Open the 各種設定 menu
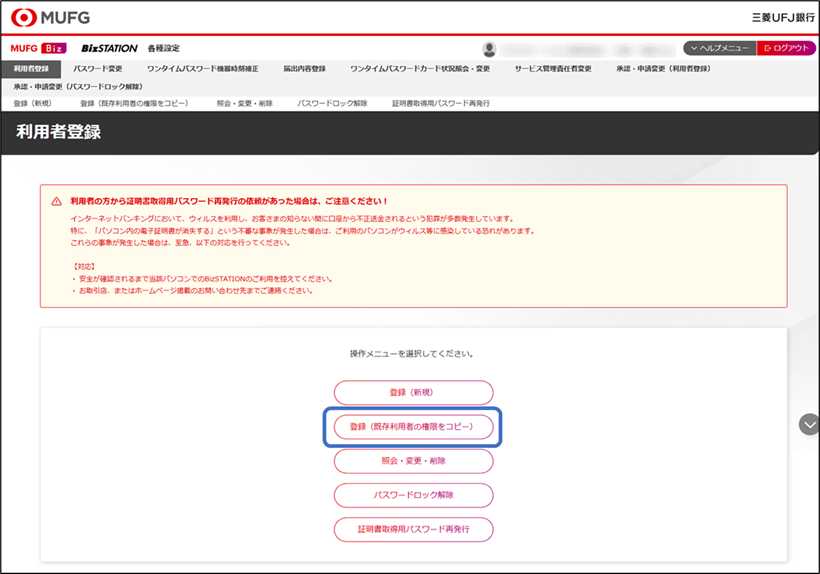This screenshot has height=574, width=820. 163,48
